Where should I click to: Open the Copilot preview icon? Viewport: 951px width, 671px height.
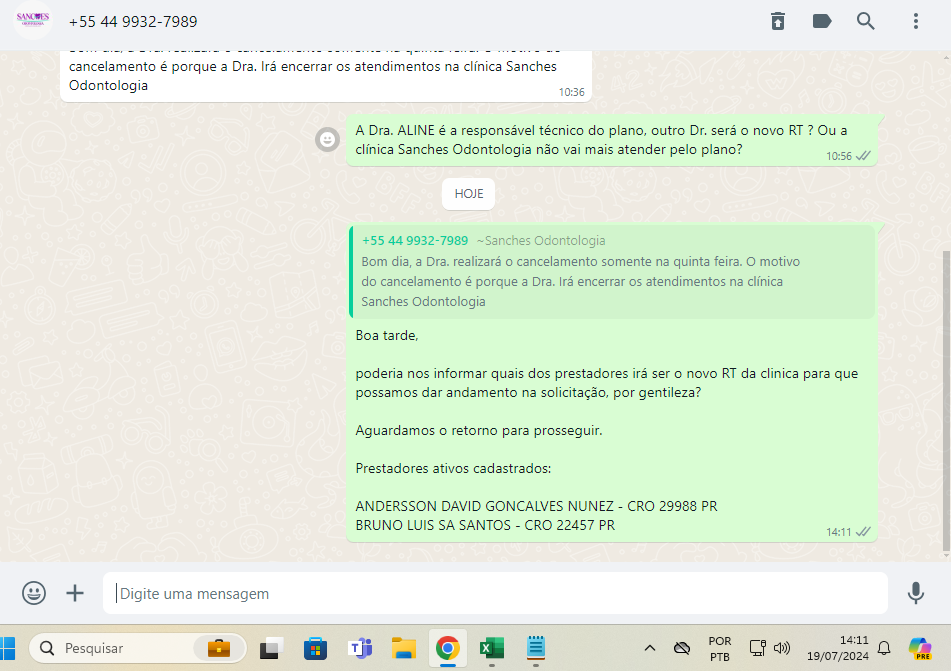[x=919, y=649]
